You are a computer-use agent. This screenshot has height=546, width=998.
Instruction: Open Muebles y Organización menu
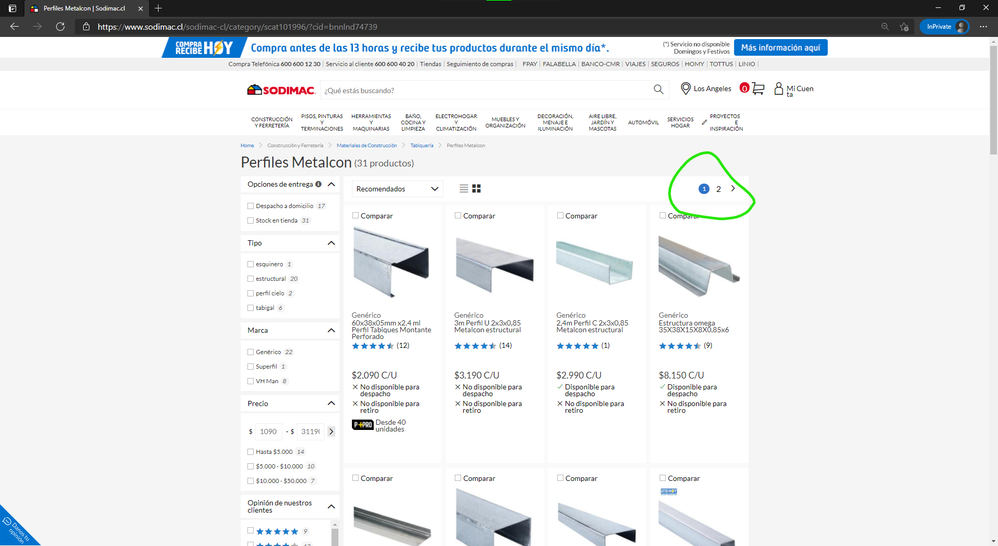click(x=505, y=122)
